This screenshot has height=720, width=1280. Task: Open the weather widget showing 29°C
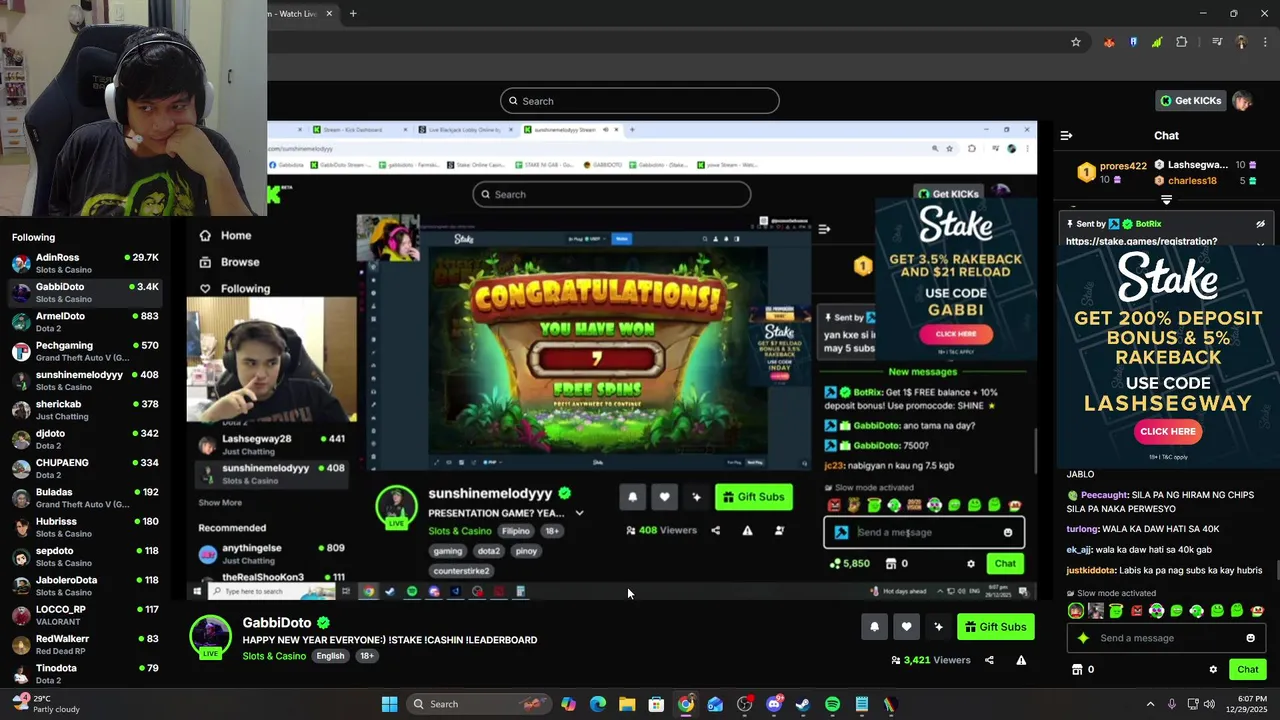pyautogui.click(x=46, y=704)
